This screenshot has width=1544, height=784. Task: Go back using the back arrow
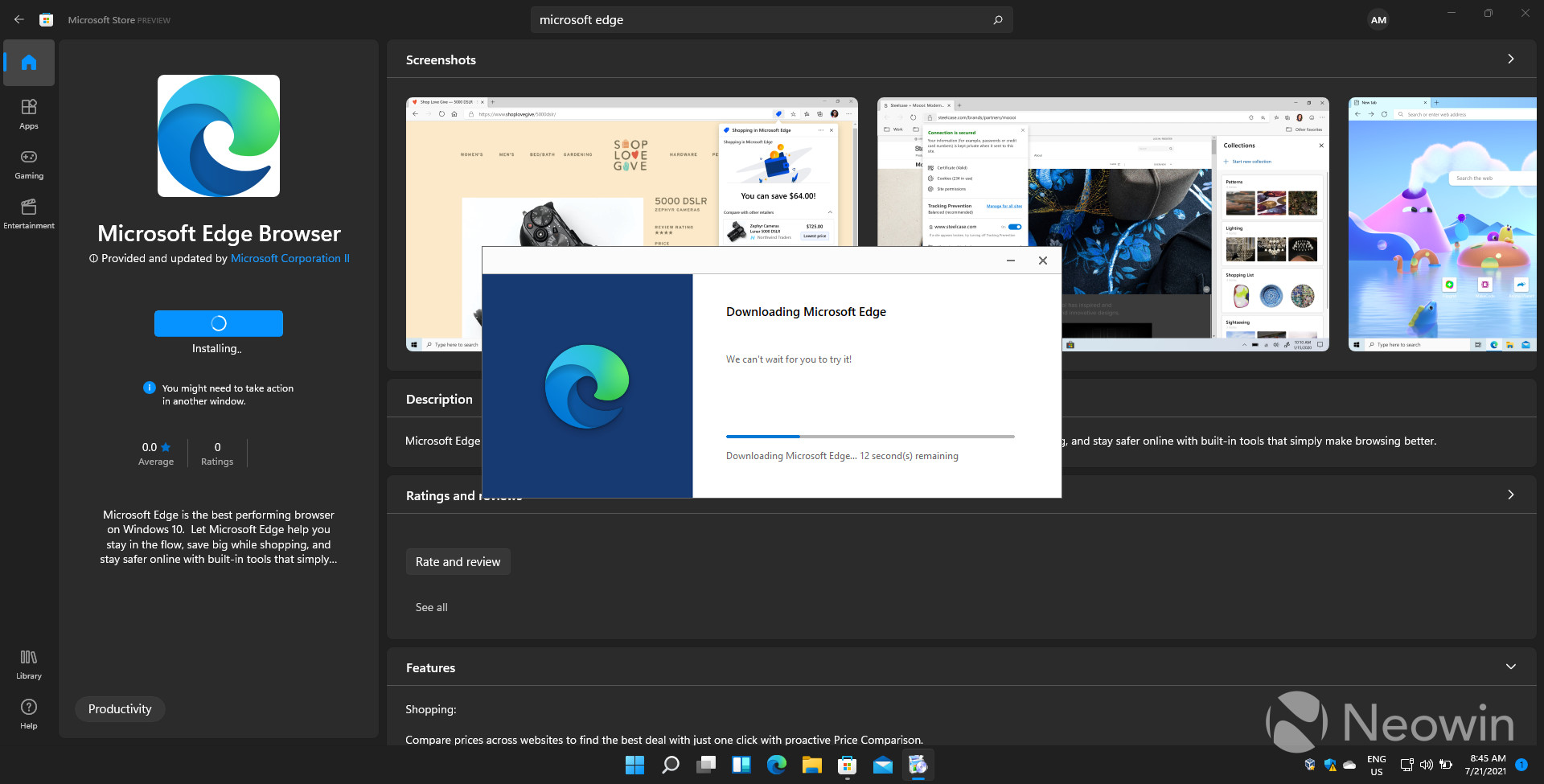tap(18, 19)
